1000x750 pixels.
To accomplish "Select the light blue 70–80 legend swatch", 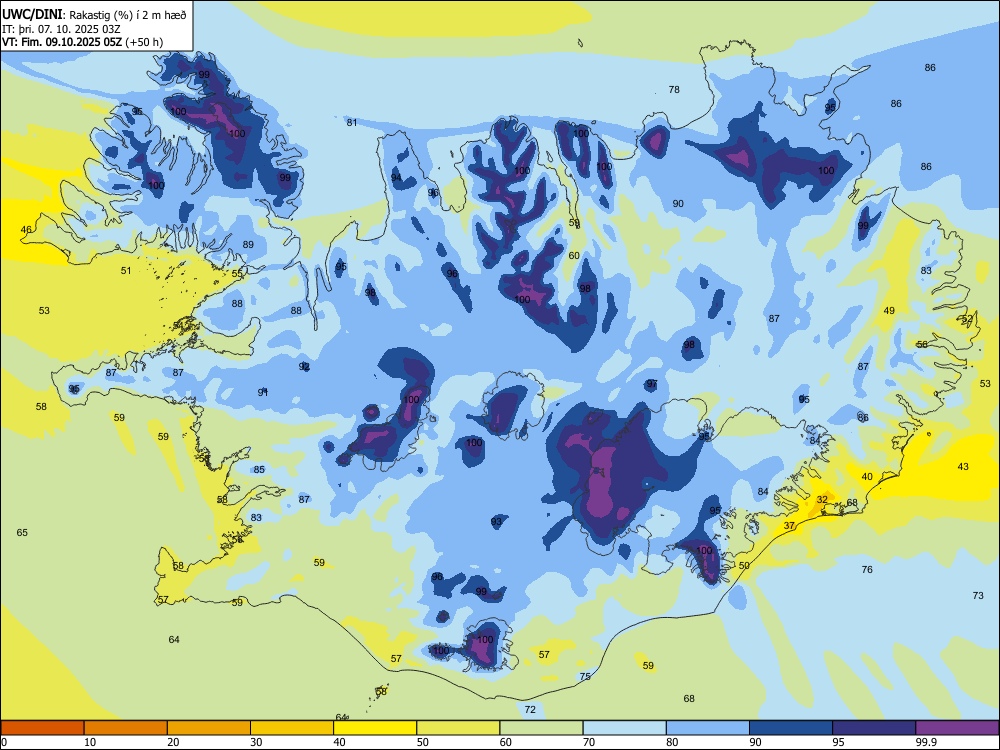I will click(624, 728).
